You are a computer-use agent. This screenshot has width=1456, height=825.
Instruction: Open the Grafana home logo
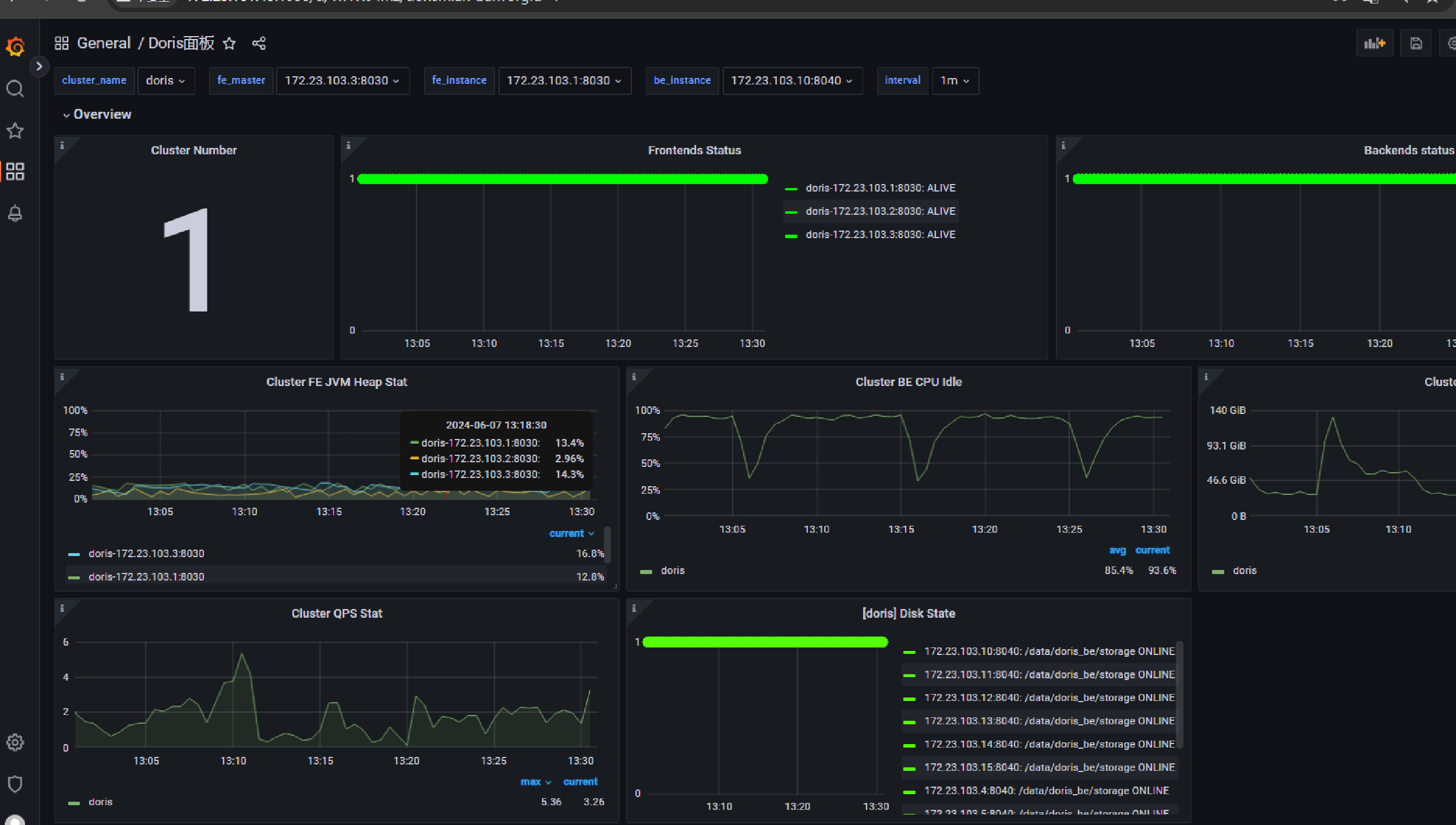click(x=16, y=46)
